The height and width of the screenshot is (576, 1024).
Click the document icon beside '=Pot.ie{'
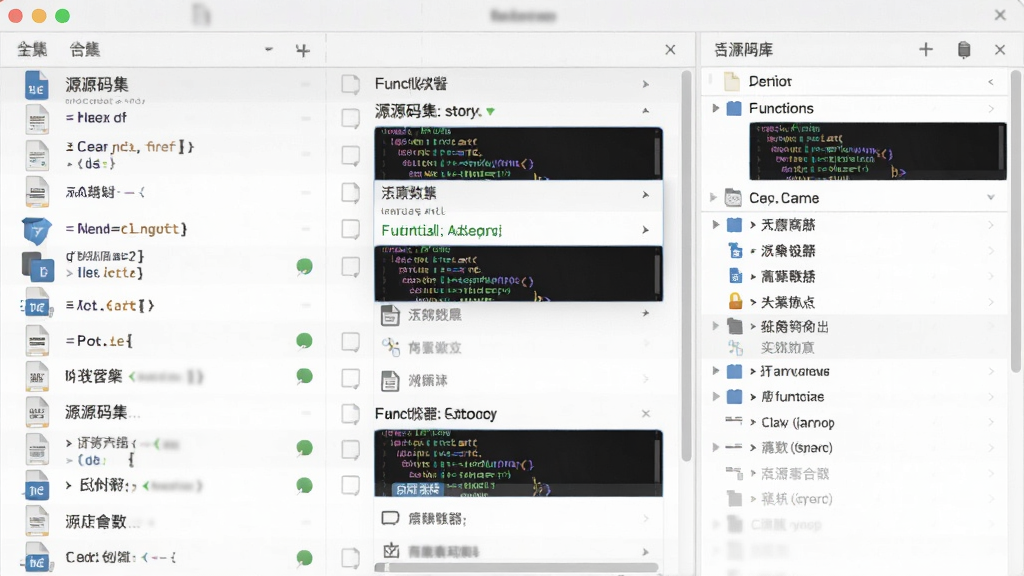[37, 341]
